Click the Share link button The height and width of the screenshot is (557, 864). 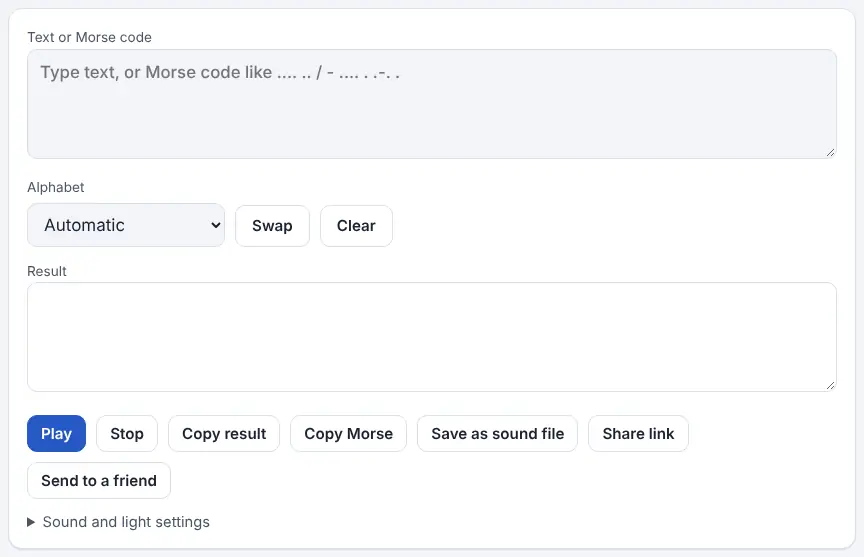(x=638, y=434)
